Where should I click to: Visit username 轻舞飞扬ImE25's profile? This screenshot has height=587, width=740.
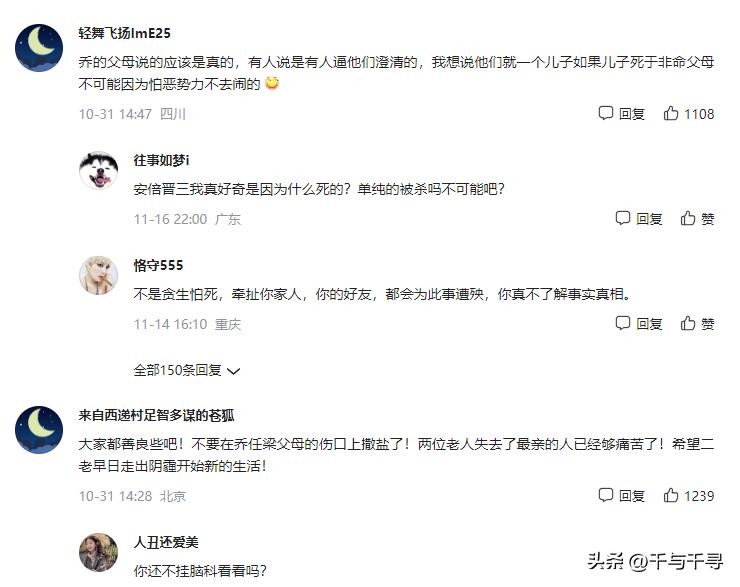pos(125,33)
